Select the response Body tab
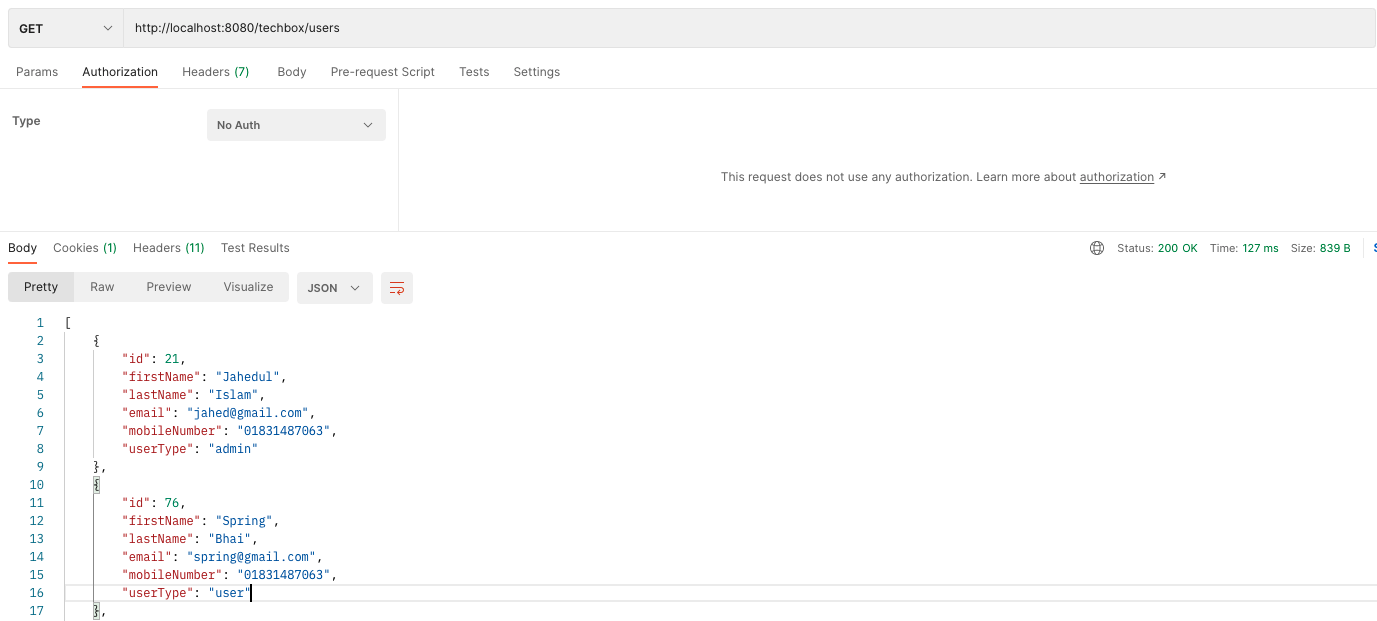Image resolution: width=1377 pixels, height=621 pixels. [x=22, y=248]
